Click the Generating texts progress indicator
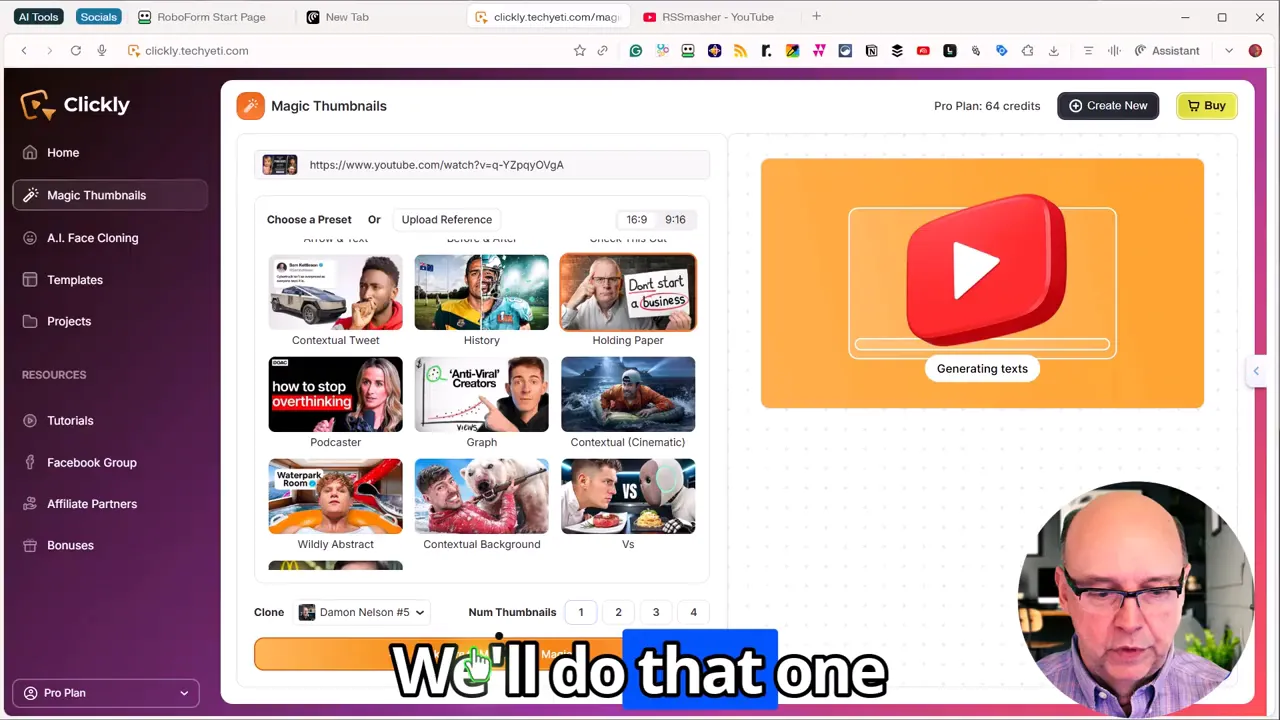Screen dimensions: 1280x720 [x=982, y=368]
